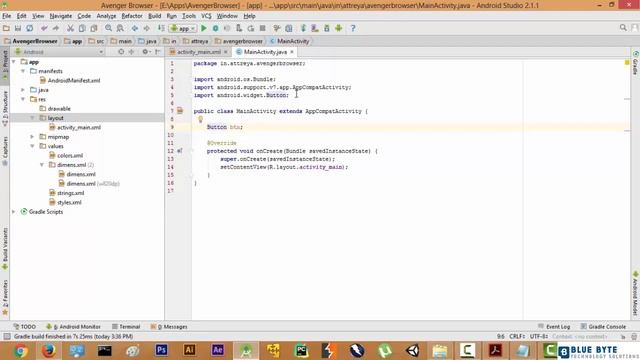Click the Cut scissors icon
The width and height of the screenshot is (640, 360).
(70, 28)
